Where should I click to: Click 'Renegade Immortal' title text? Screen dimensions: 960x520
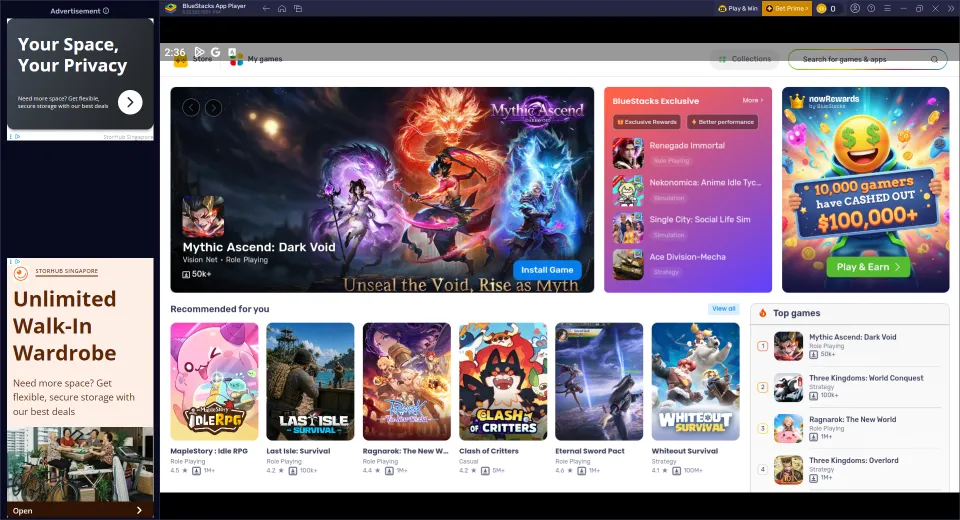(687, 146)
